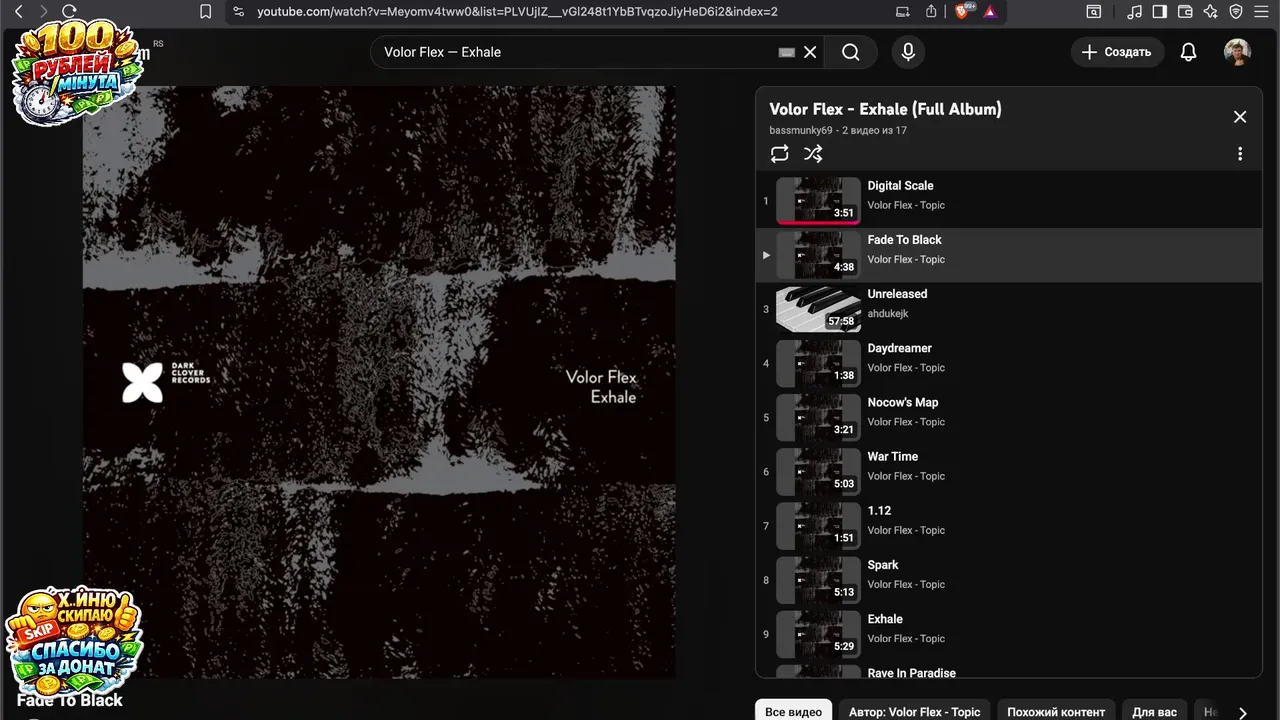
Task: Select Автор: Volor Flex - Topic chip
Action: pos(914,711)
